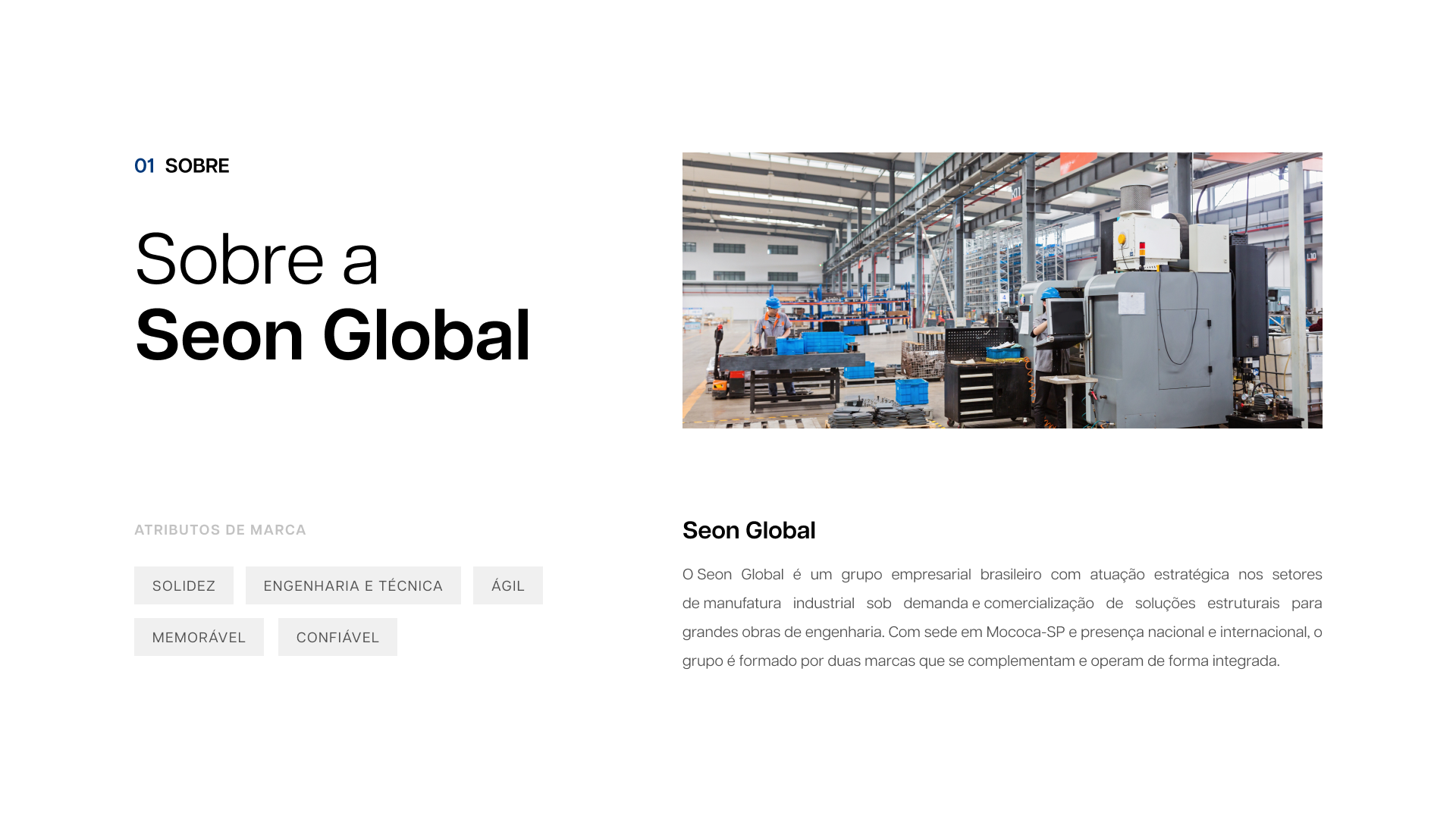1456x819 pixels.
Task: Select the MEMORÁVEL tag
Action: tap(199, 637)
